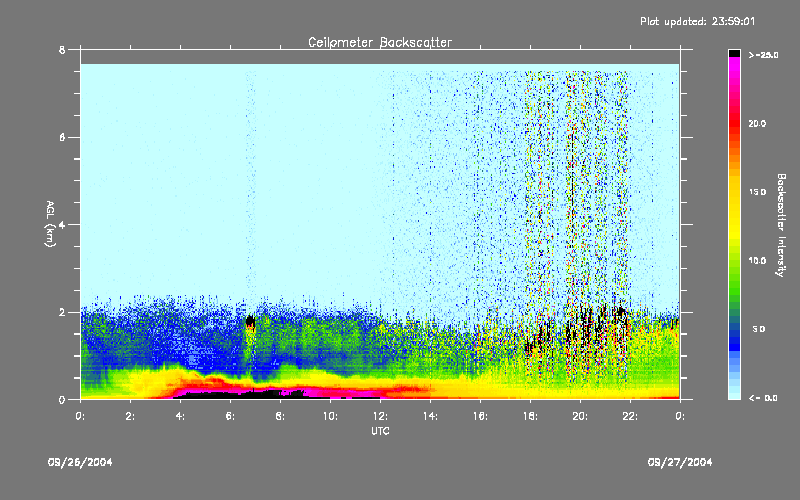
Task: Click the "<= 0.0" colorbar minimum label
Action: point(763,398)
